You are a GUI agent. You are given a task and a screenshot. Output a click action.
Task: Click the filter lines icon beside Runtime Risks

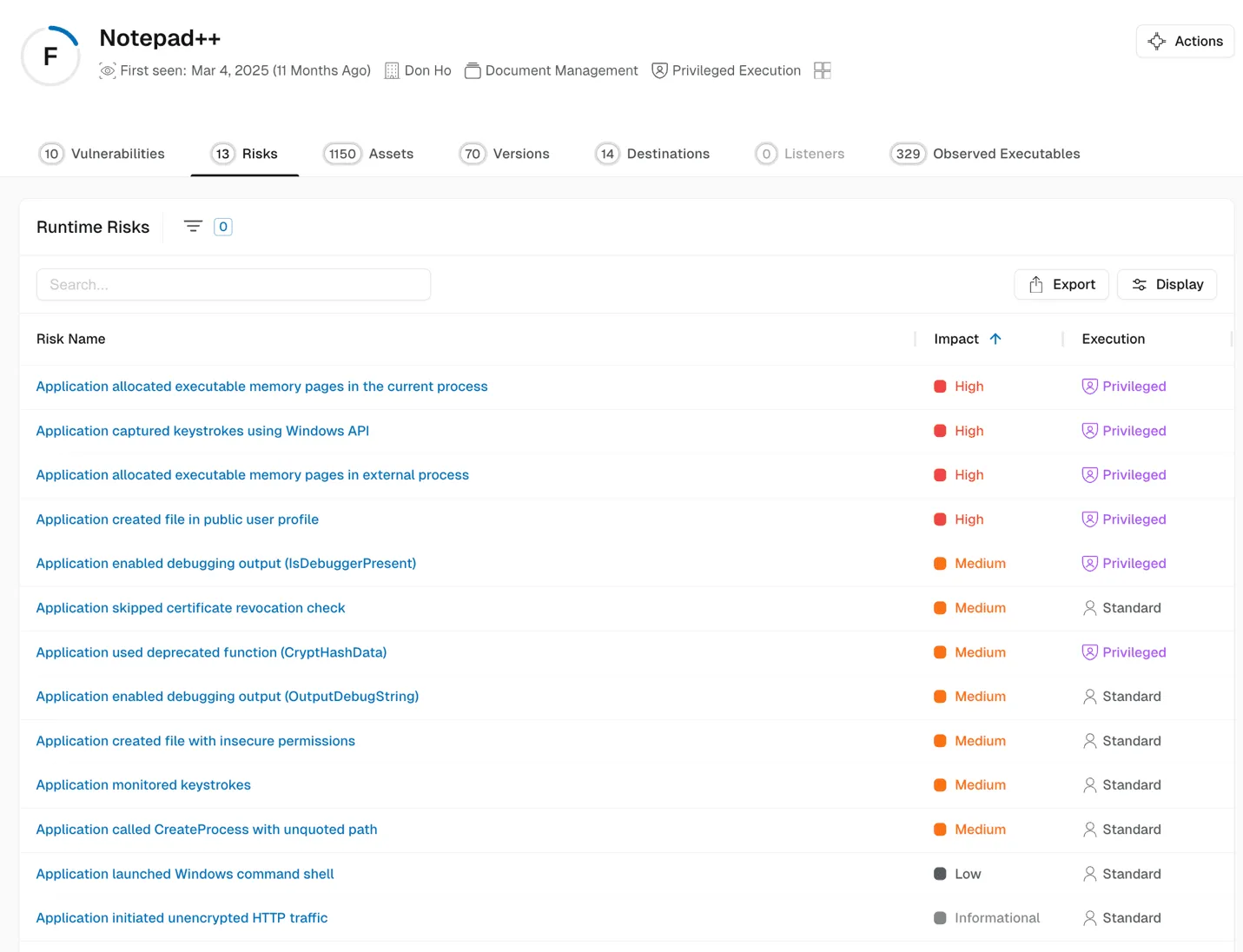point(193,227)
